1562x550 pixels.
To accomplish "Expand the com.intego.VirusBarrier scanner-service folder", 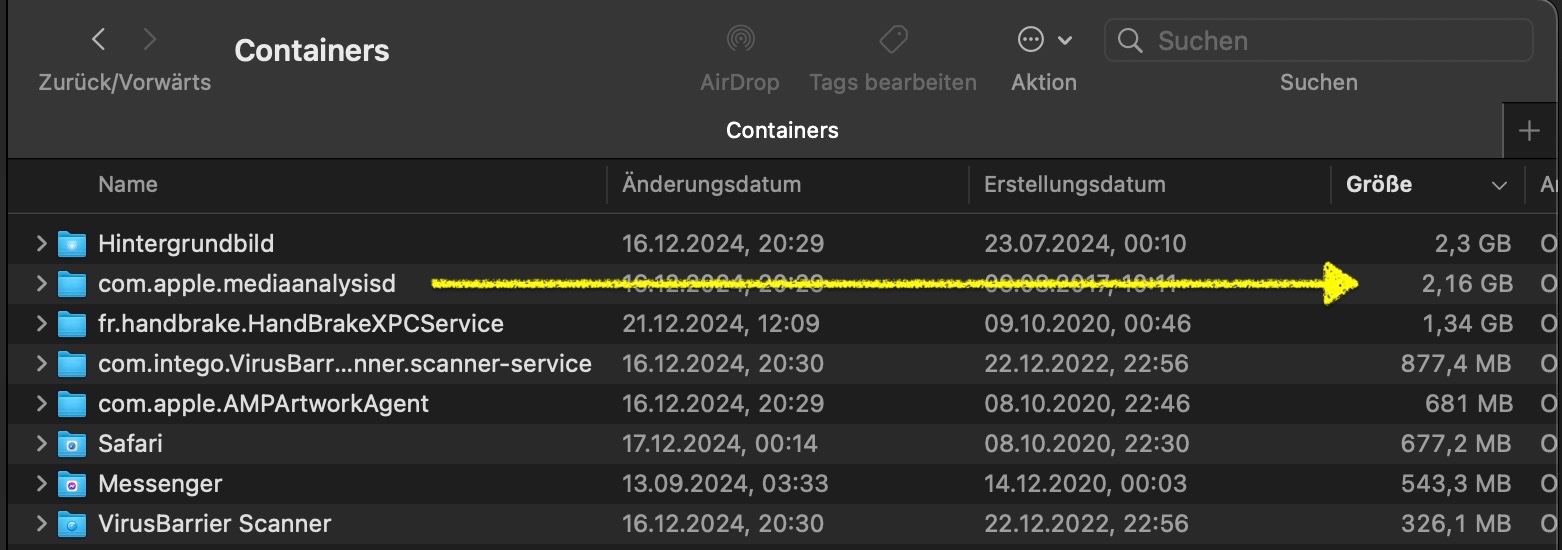I will [x=41, y=364].
